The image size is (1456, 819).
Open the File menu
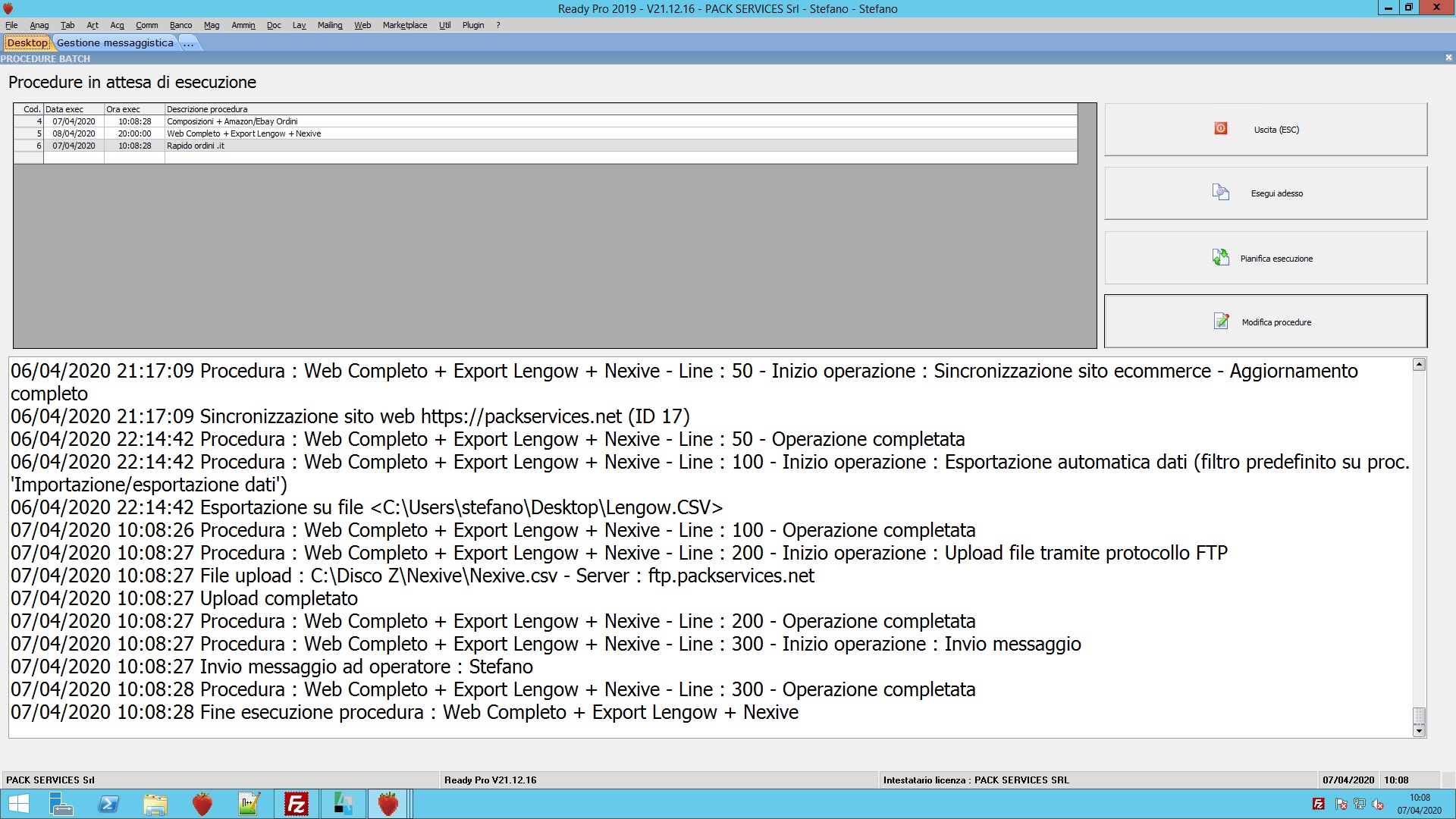(x=11, y=25)
